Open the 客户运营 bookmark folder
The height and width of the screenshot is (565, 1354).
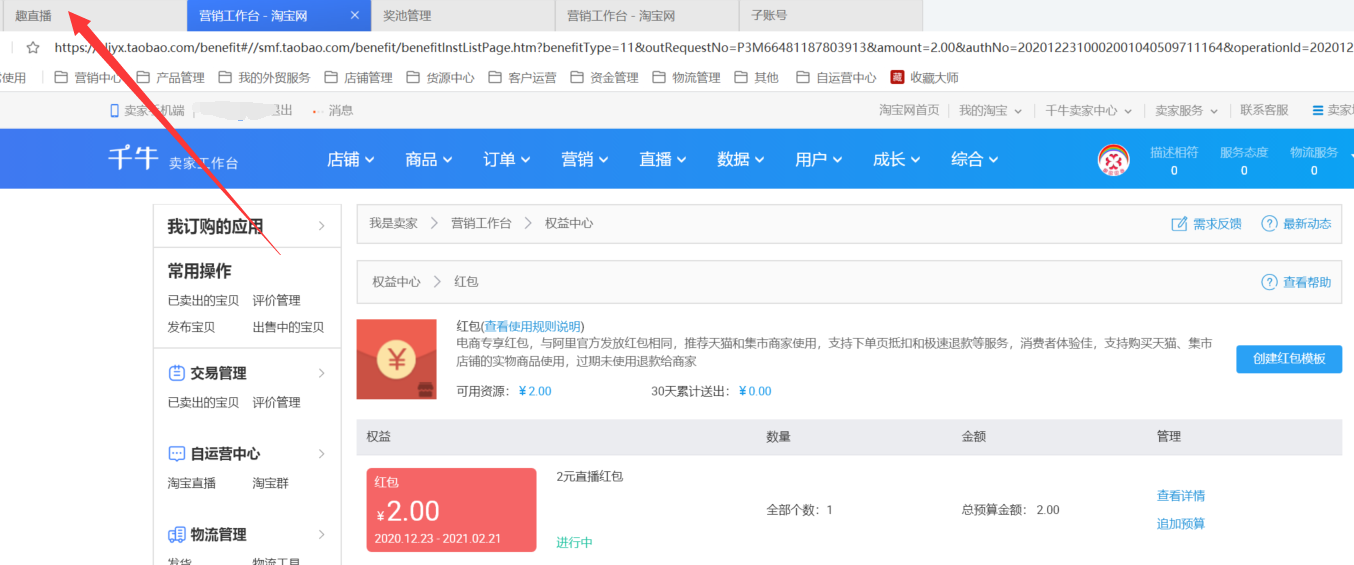pos(522,77)
